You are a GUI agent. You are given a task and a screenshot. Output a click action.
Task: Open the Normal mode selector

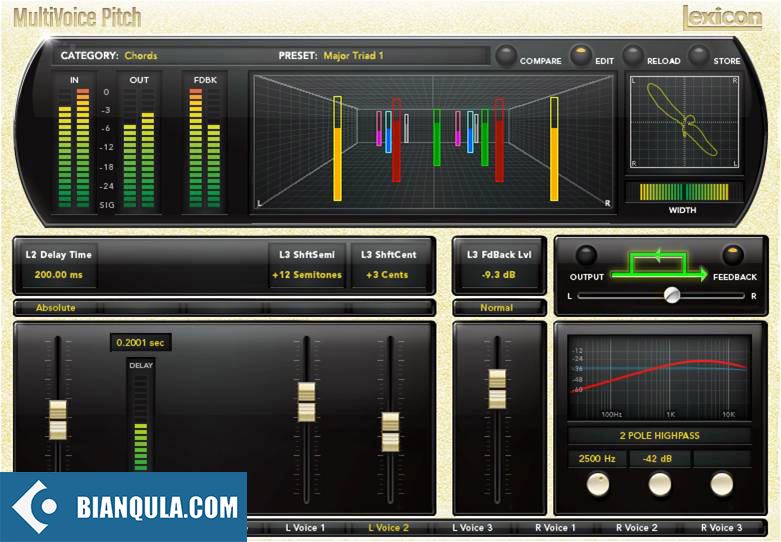pos(497,308)
